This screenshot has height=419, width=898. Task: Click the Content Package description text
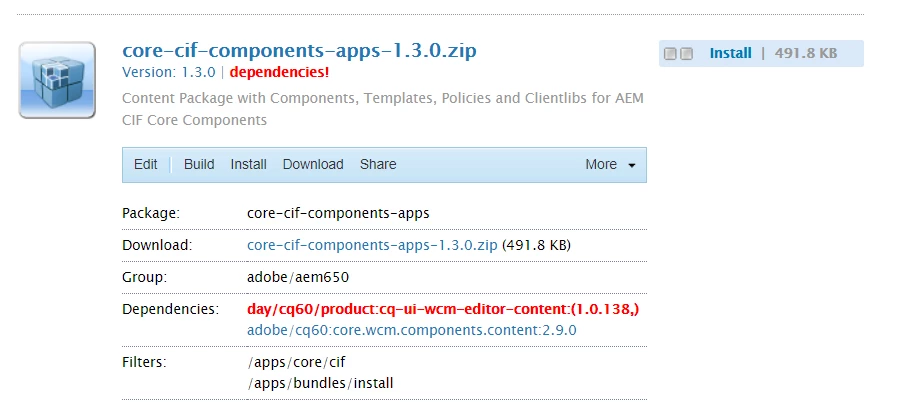click(x=383, y=109)
